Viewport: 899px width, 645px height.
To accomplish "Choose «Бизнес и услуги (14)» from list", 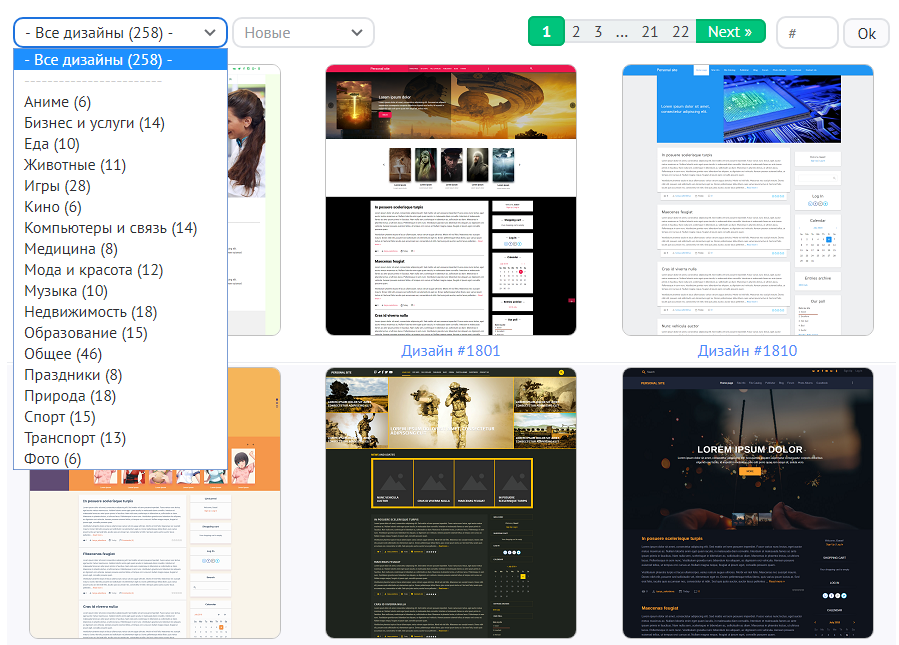I will click(x=94, y=123).
